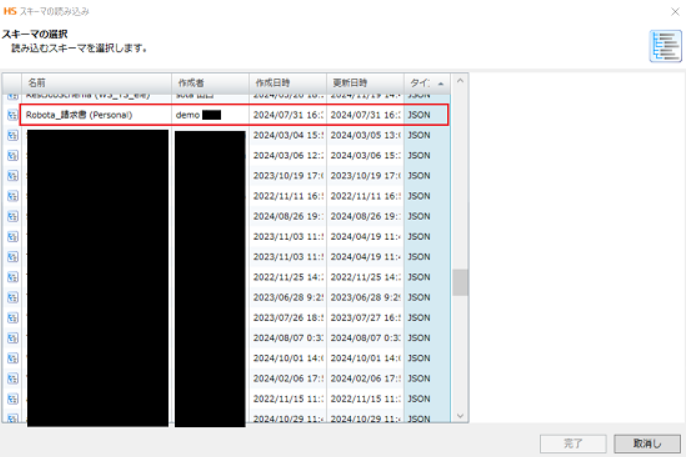Screen dimensions: 686x457
Task: Sort the list by 作成者 column header
Action: 210,83
